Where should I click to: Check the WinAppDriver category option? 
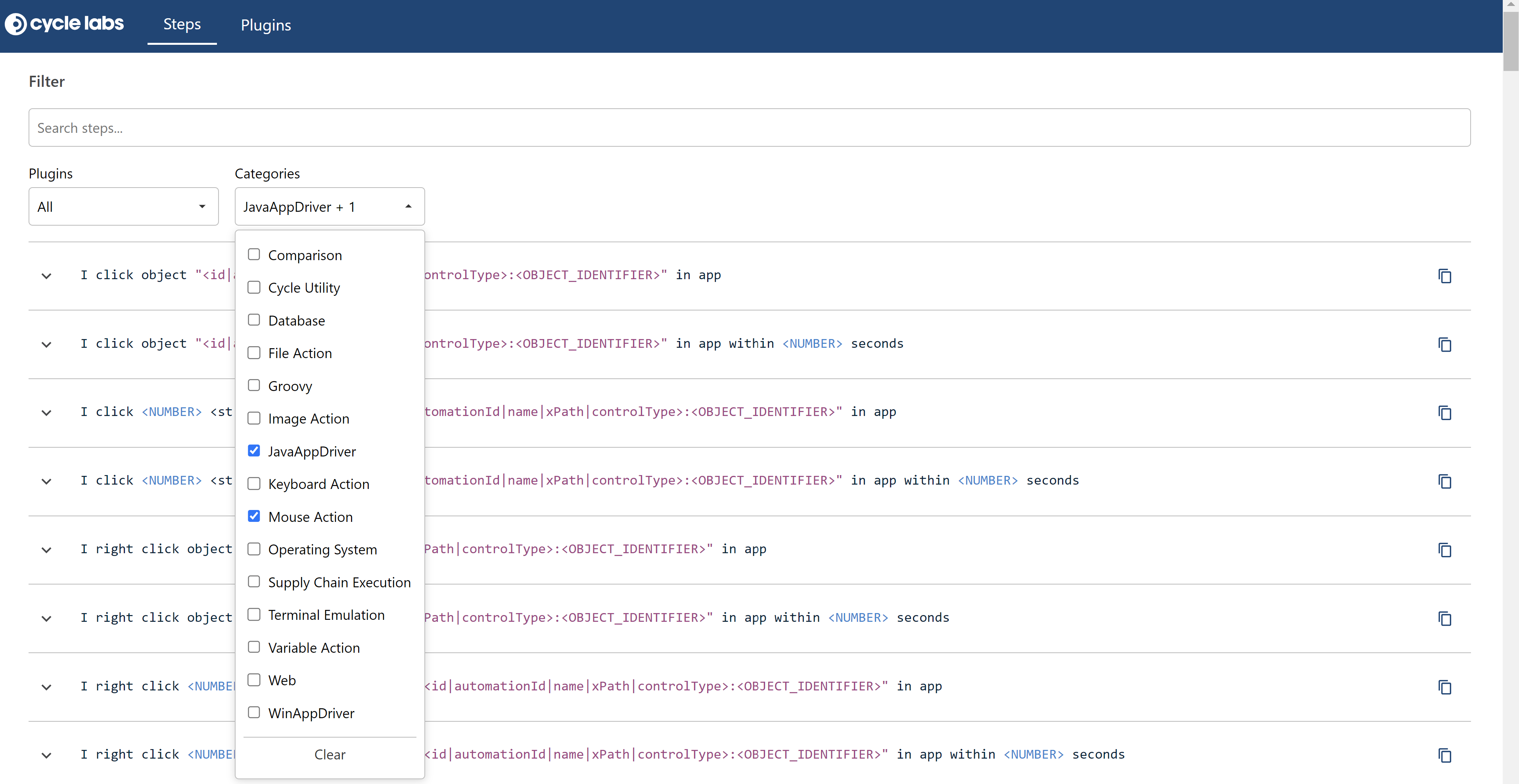tap(253, 713)
